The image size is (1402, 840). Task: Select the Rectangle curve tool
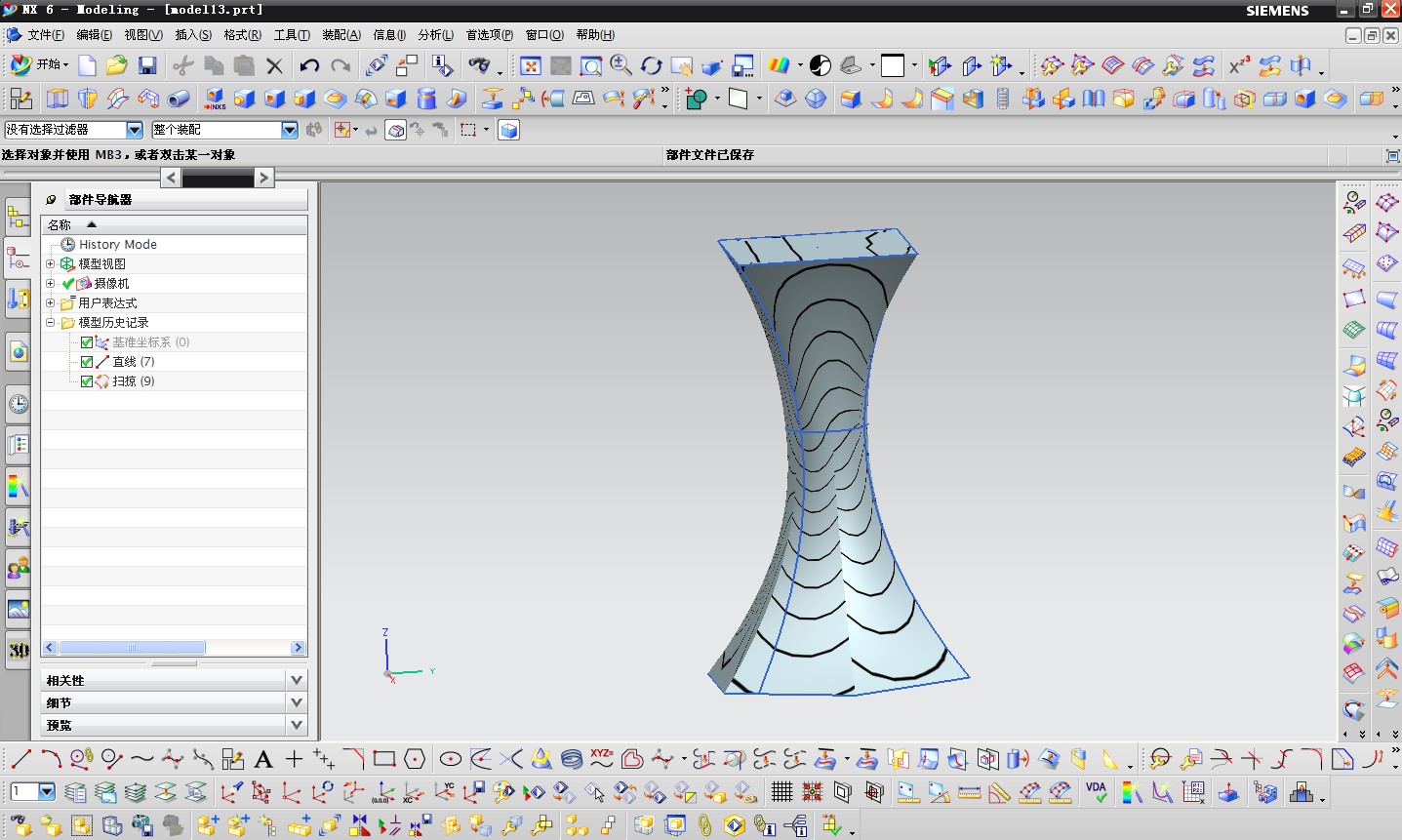coord(384,758)
